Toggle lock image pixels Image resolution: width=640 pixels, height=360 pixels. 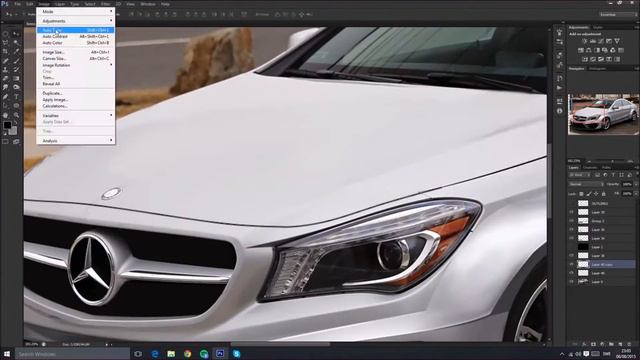pyautogui.click(x=589, y=193)
